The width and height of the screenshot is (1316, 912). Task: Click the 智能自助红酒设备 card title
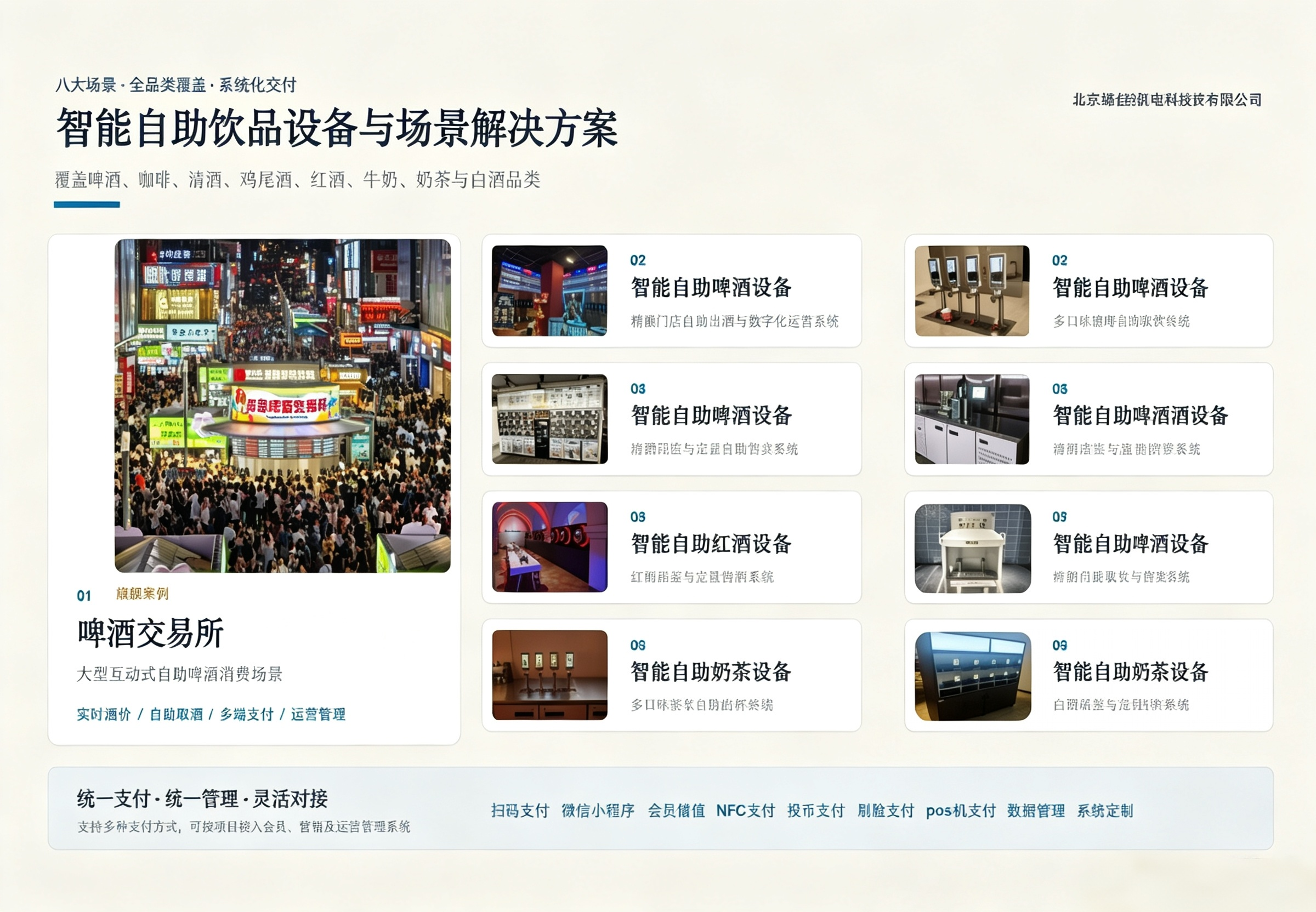pyautogui.click(x=711, y=544)
